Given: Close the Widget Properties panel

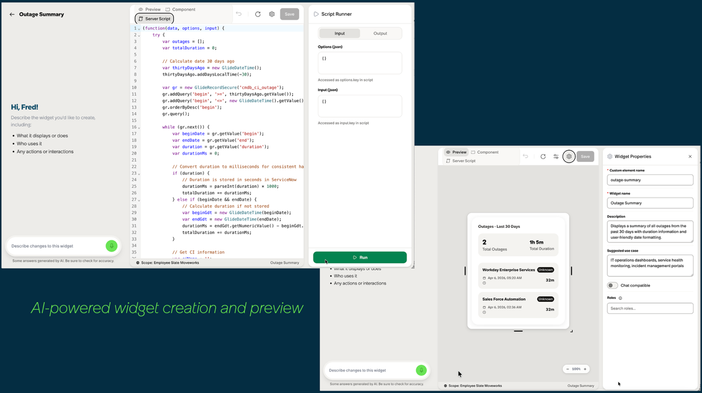Looking at the screenshot, I should pos(690,157).
